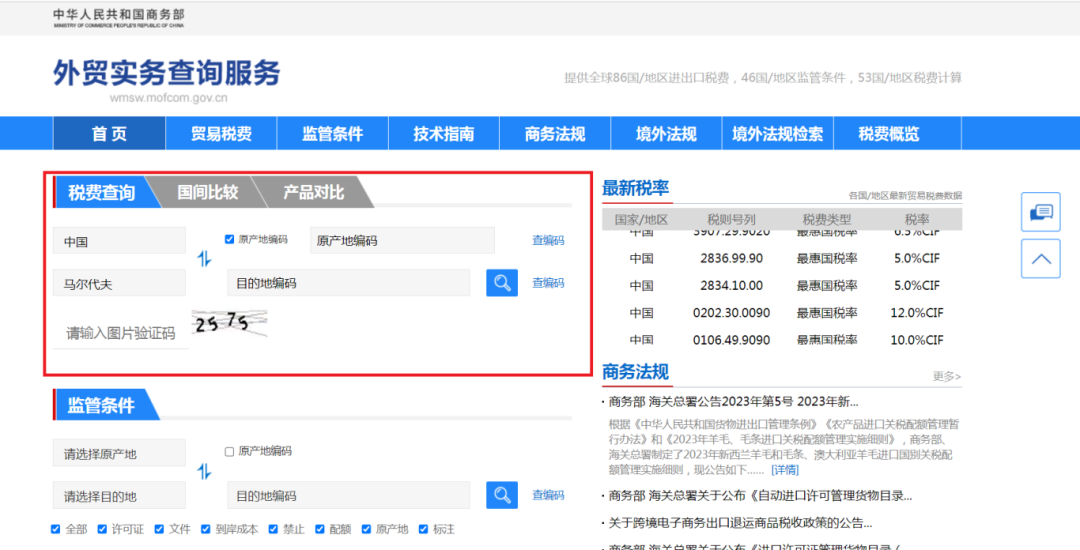
Task: Toggle the 标注 checkbox
Action: coord(422,529)
